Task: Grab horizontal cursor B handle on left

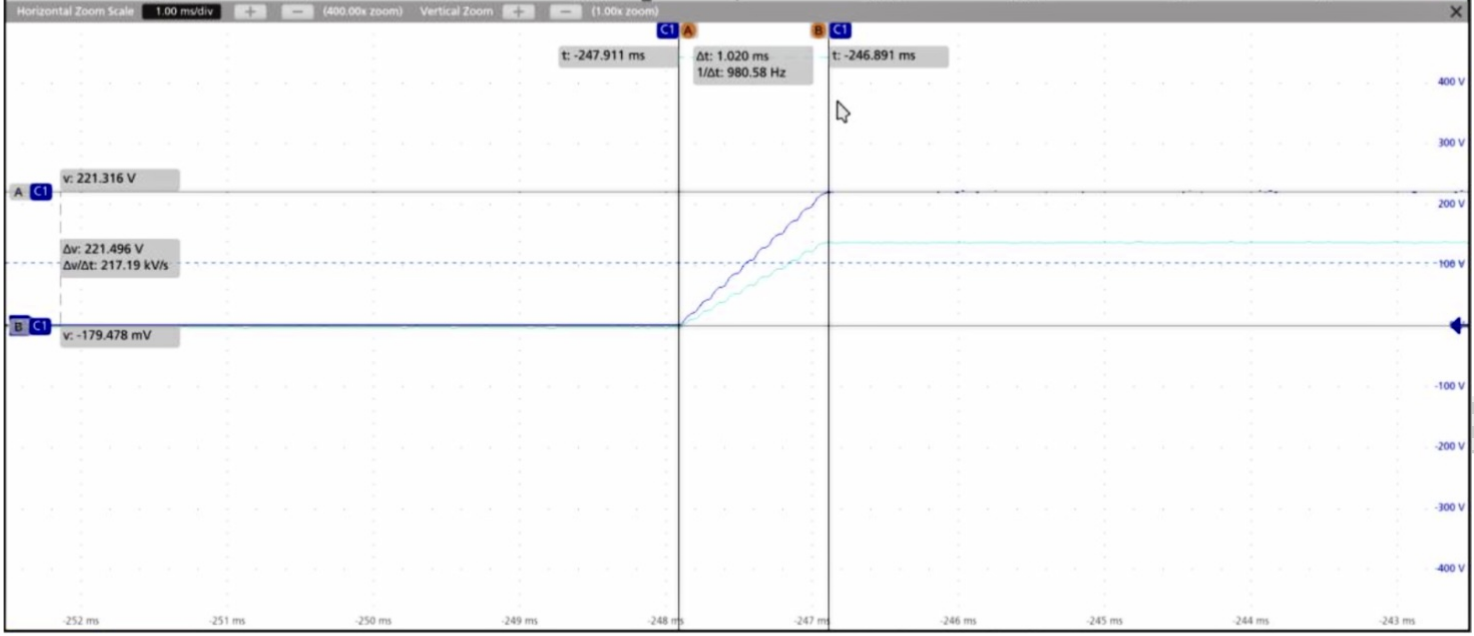Action: 17,326
